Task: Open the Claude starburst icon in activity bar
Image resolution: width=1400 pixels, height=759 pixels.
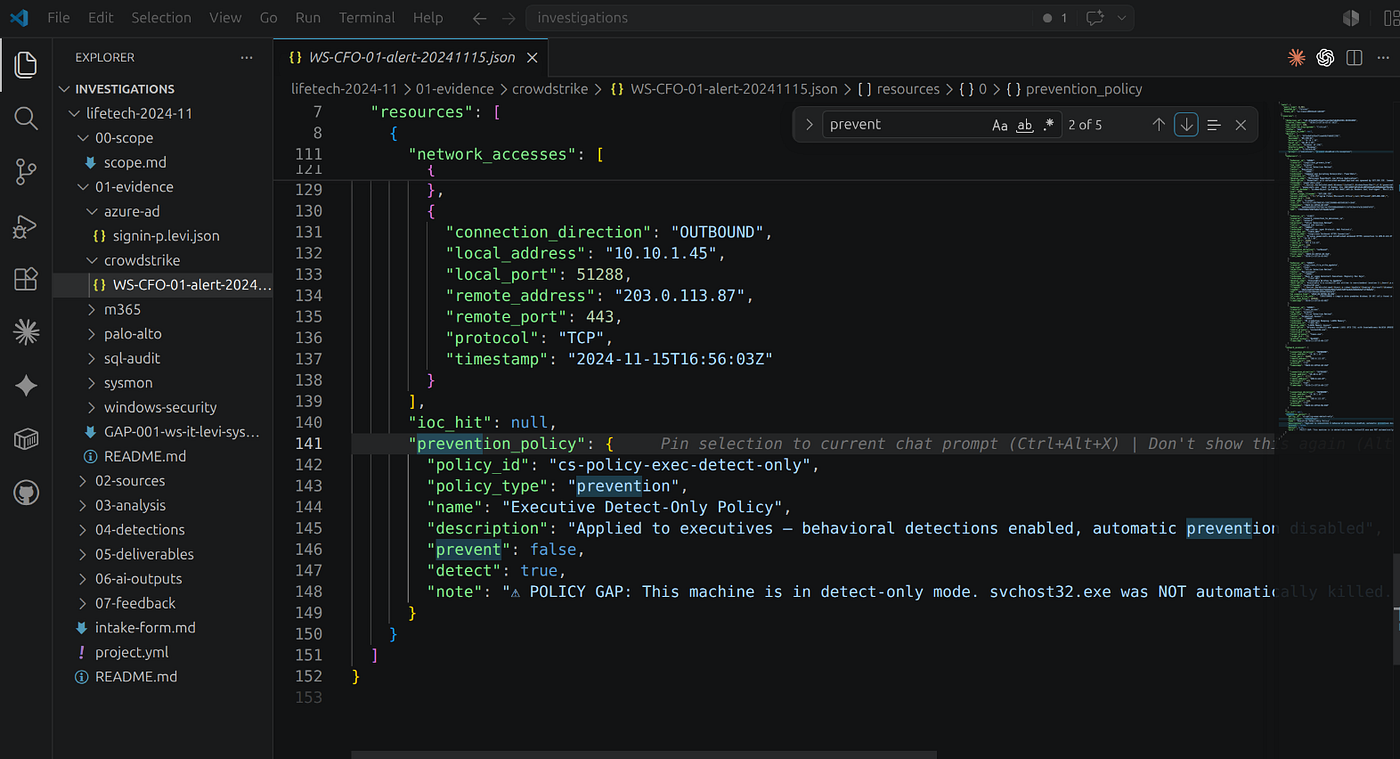Action: 26,332
